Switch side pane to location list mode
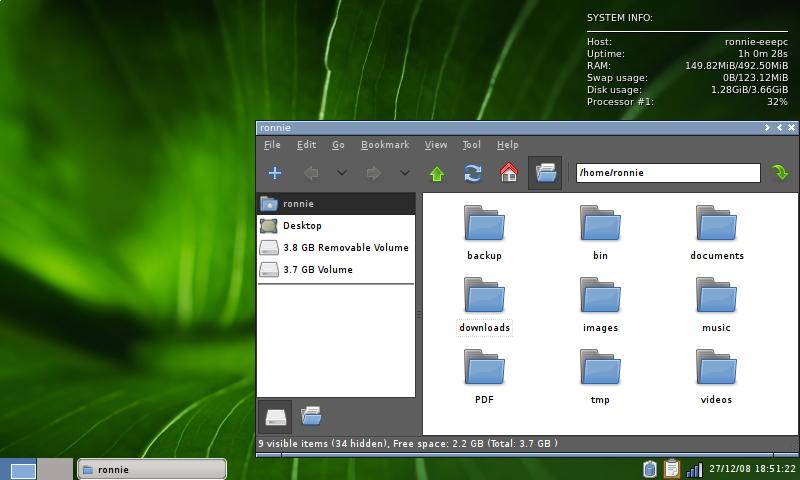800x480 pixels. coord(275,415)
